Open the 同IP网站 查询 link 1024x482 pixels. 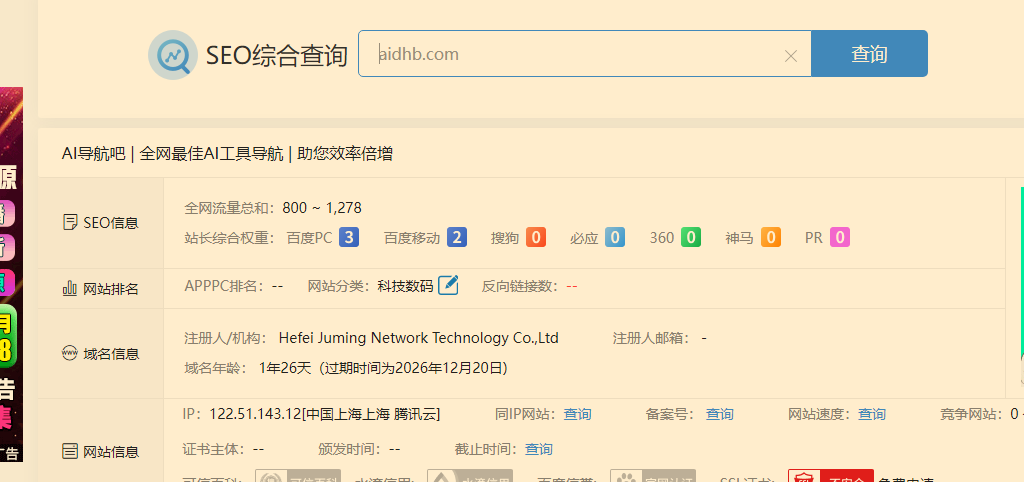coord(577,414)
